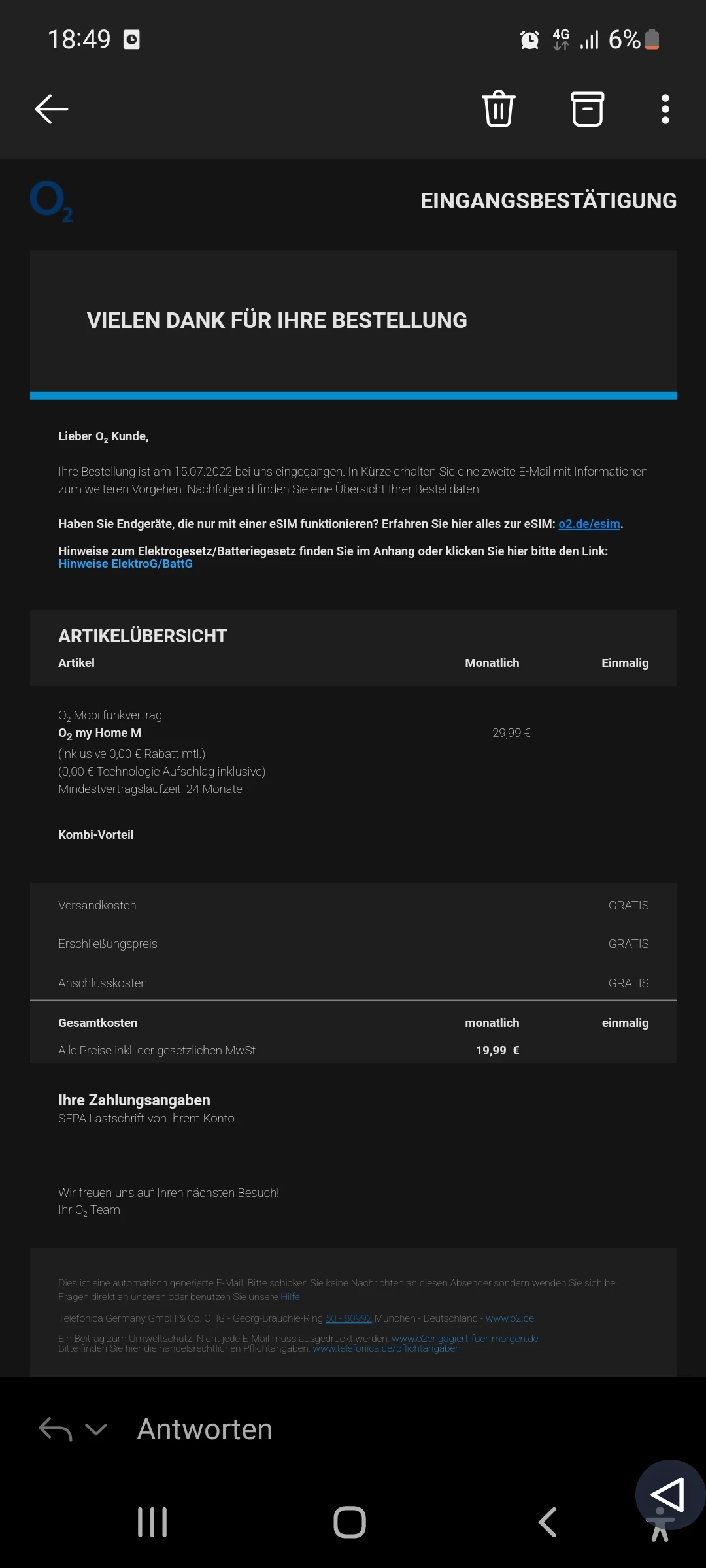Archive the email using the archive icon

587,108
